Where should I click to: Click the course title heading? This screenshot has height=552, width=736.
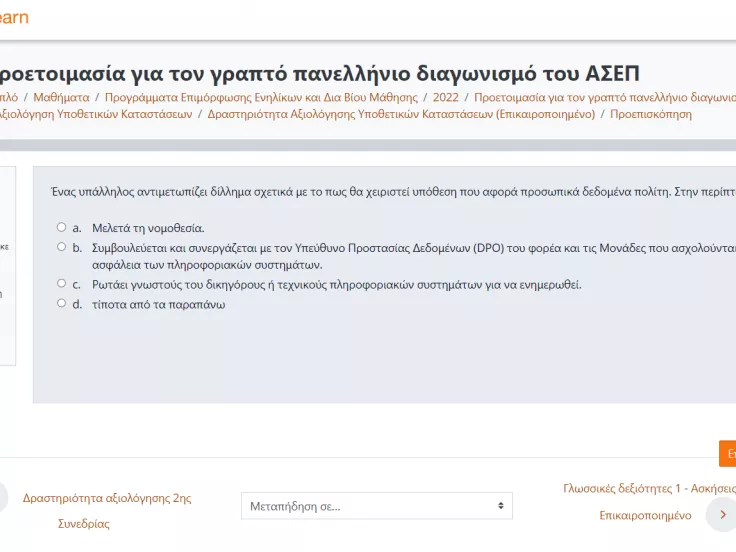(x=320, y=73)
